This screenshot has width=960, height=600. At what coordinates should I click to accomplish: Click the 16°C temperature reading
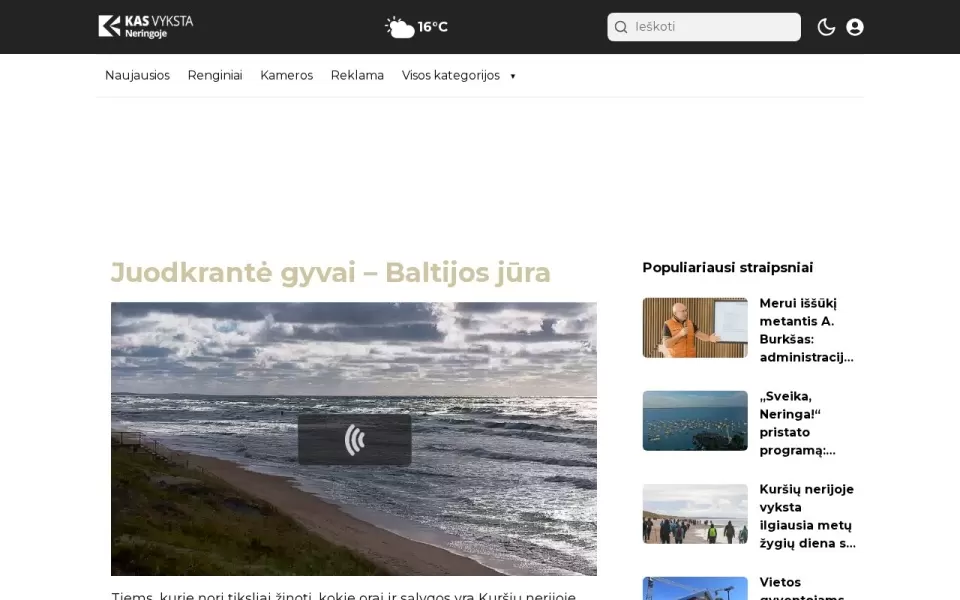pos(433,27)
